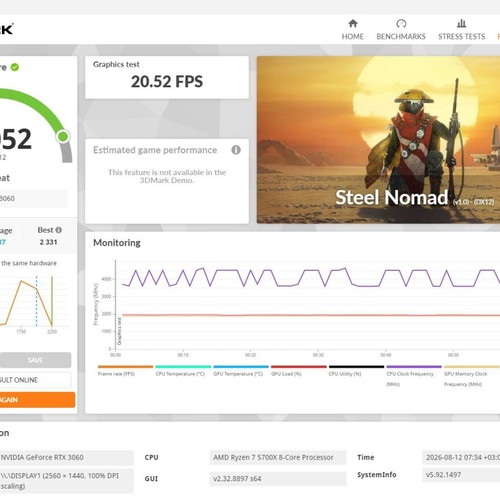This screenshot has height=500, width=500.
Task: Click the Graphics test label
Action: click(x=116, y=64)
